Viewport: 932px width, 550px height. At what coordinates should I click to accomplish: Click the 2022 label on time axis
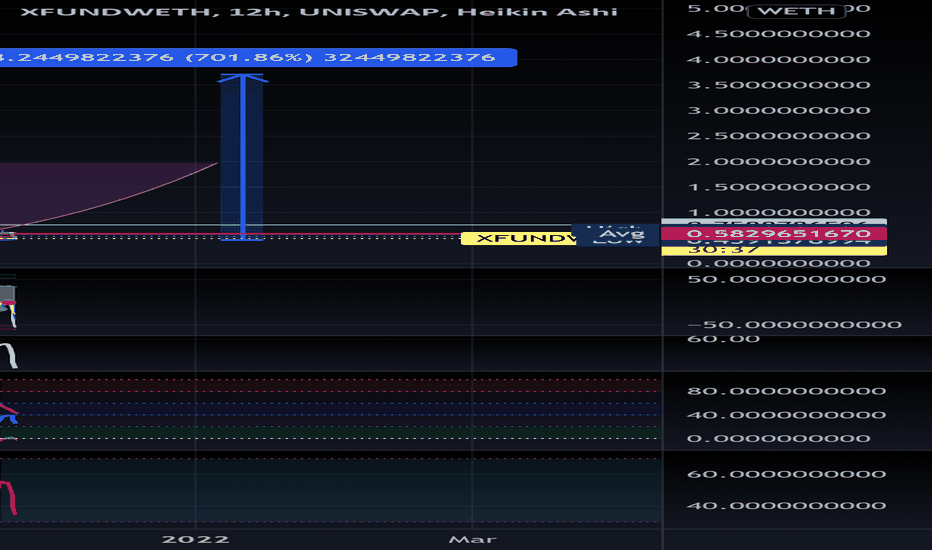[196, 539]
